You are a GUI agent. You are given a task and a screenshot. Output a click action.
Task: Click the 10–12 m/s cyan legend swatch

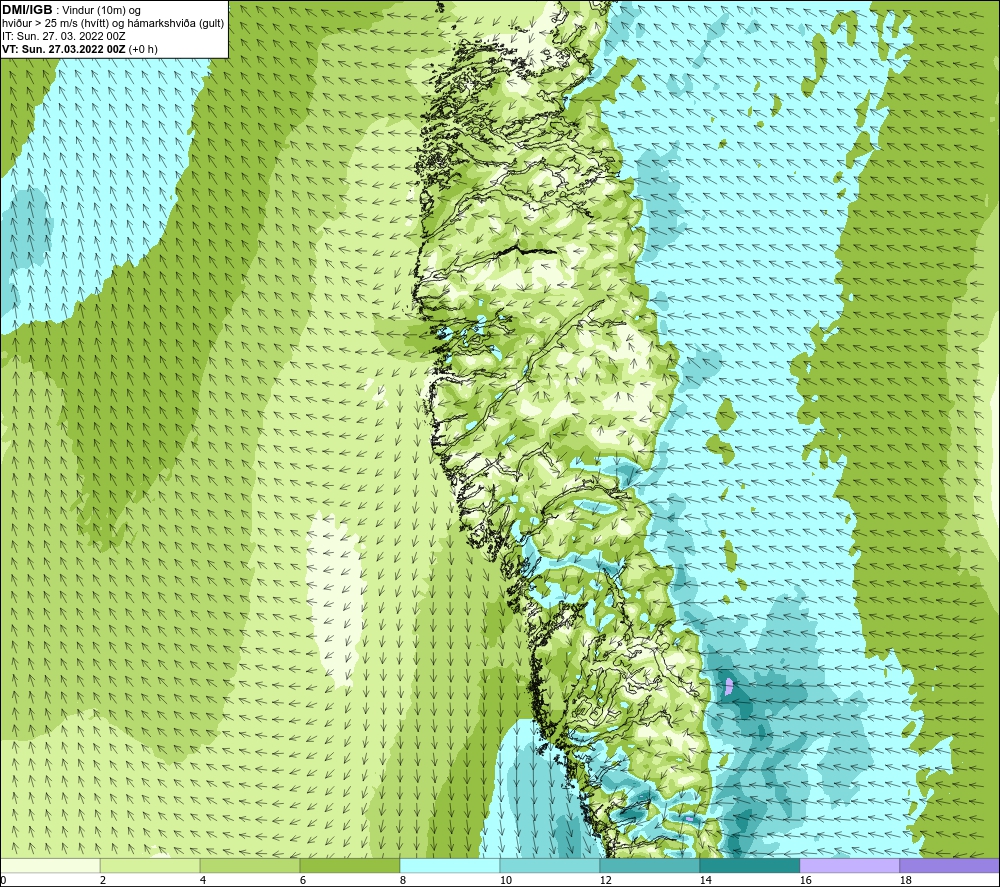[549, 866]
